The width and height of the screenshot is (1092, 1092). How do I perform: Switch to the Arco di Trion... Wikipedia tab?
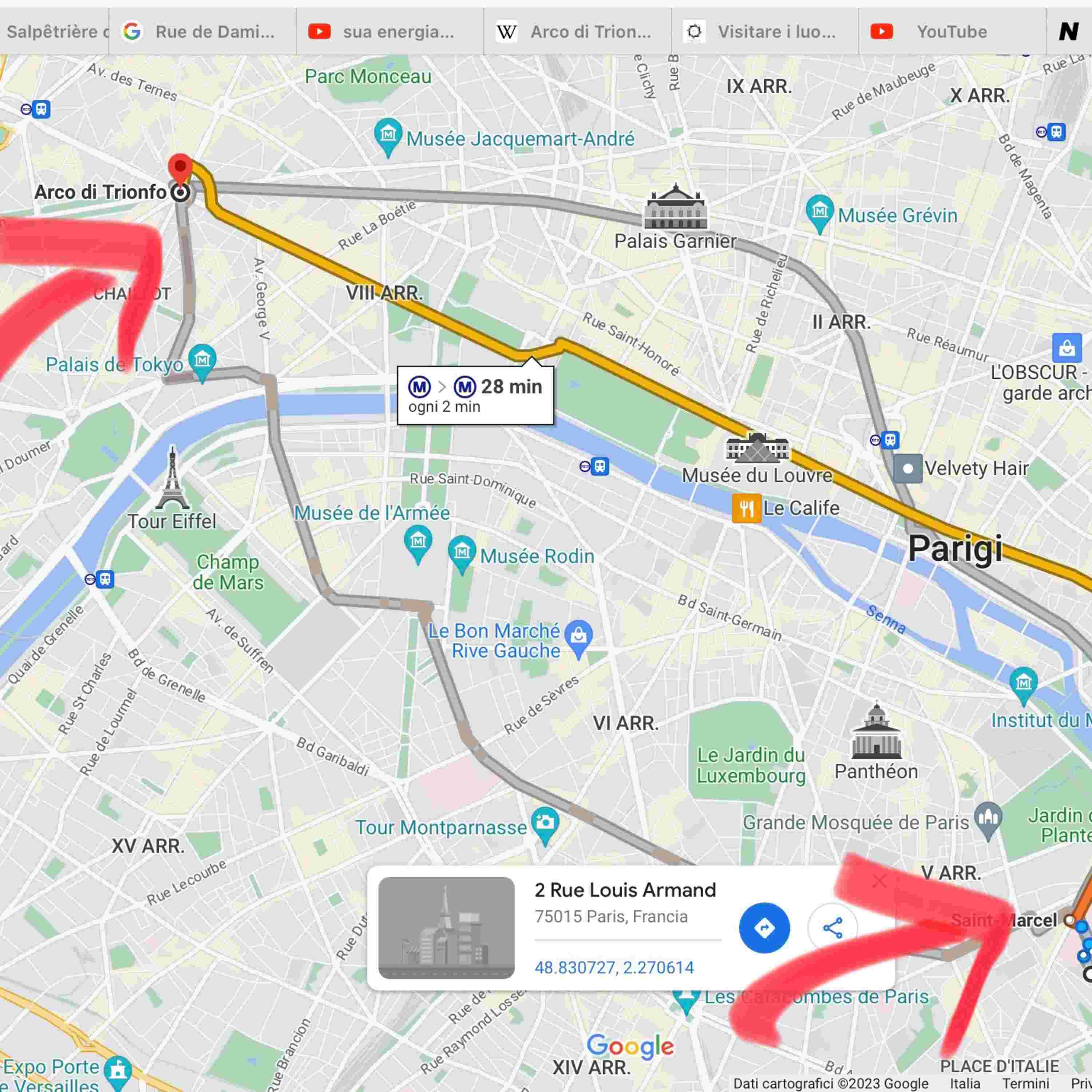click(577, 32)
